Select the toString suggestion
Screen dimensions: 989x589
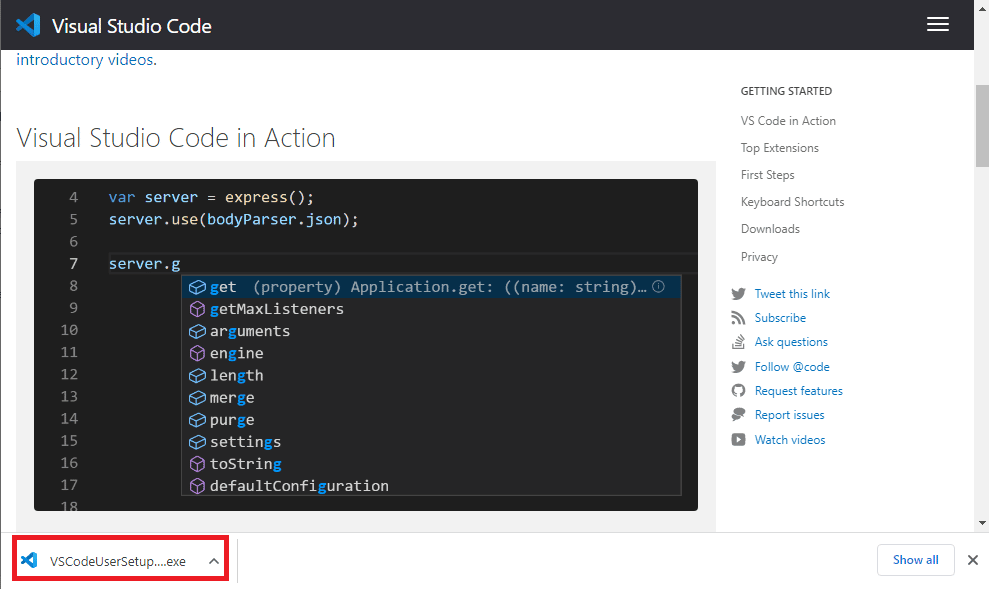pos(431,464)
